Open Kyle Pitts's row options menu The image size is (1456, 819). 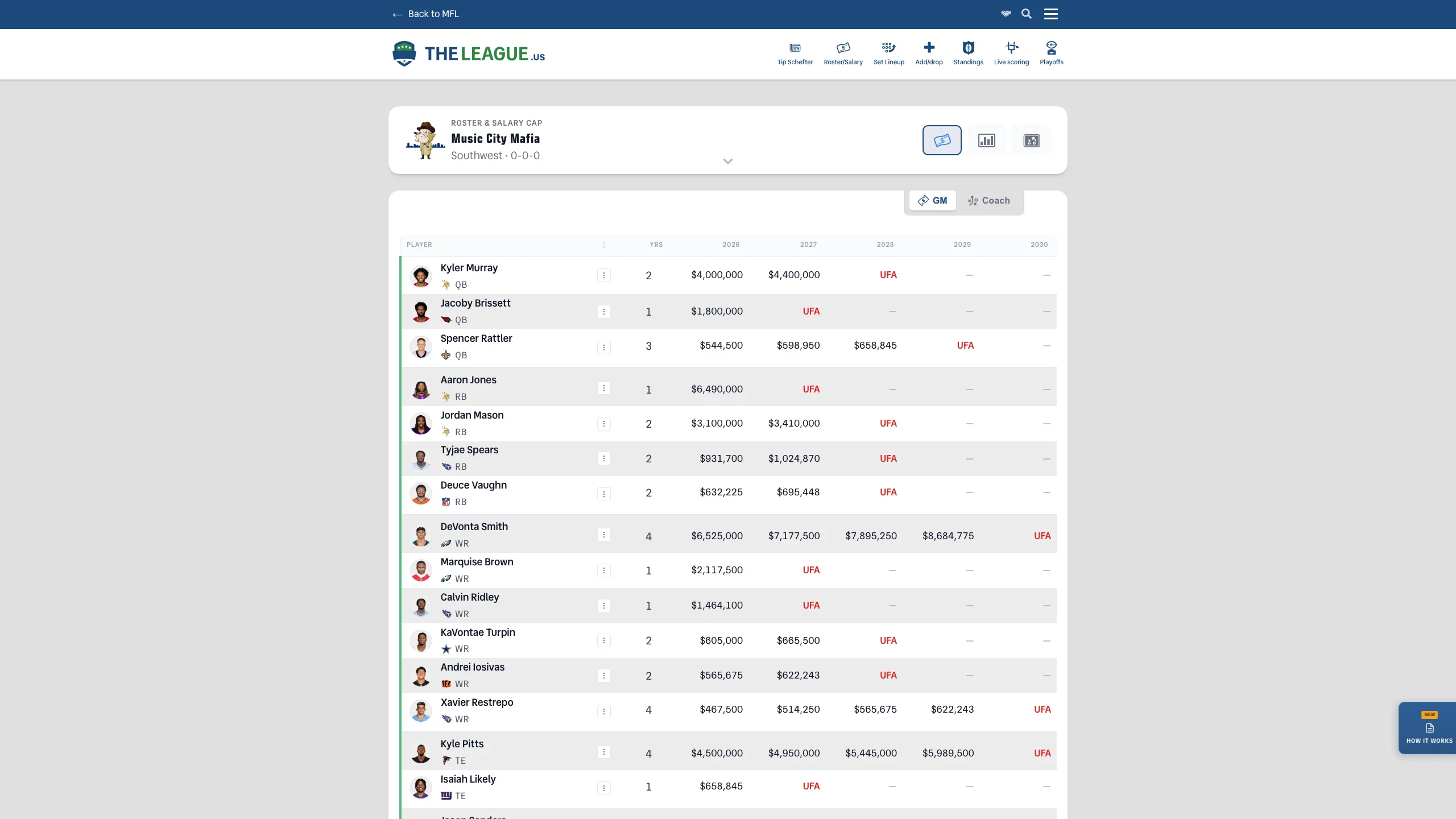point(603,752)
